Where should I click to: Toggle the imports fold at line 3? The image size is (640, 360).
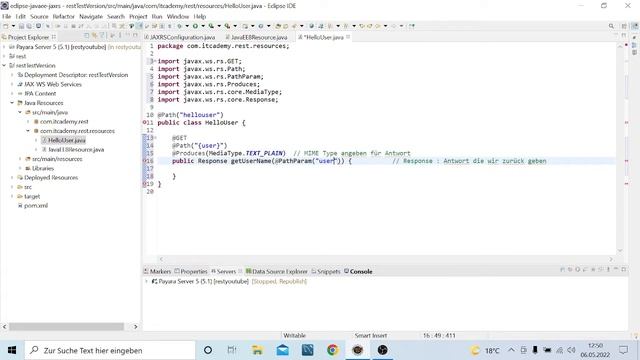point(155,61)
